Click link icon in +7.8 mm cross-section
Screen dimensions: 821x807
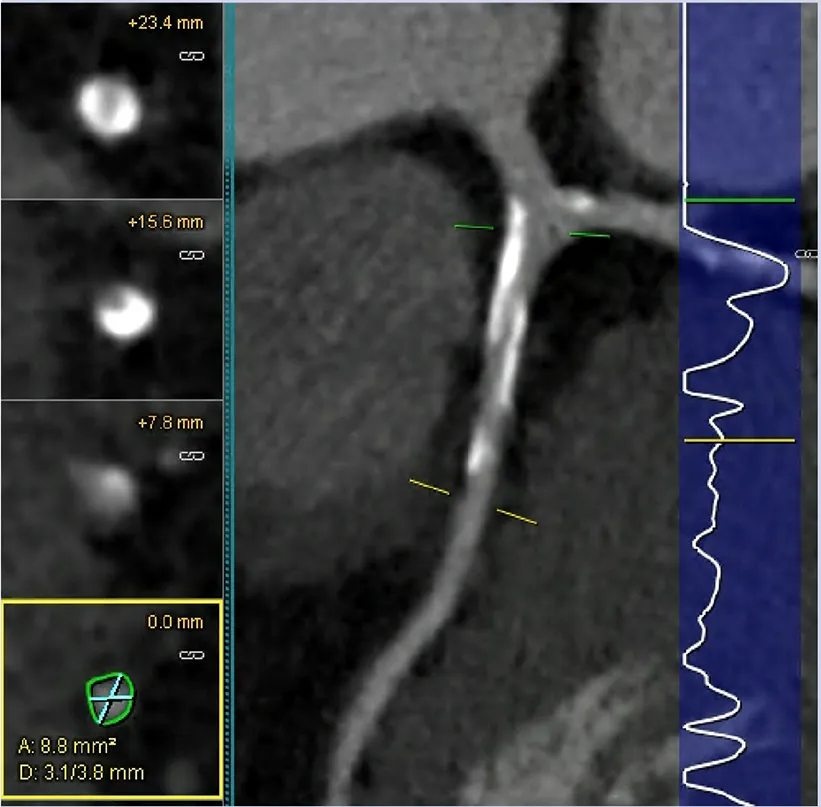(x=191, y=456)
